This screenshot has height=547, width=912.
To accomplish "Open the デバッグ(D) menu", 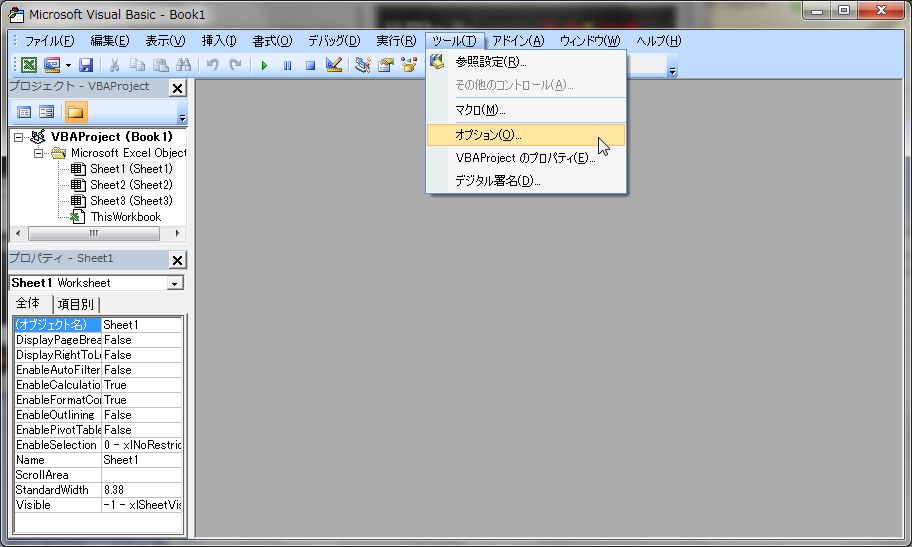I will click(334, 41).
